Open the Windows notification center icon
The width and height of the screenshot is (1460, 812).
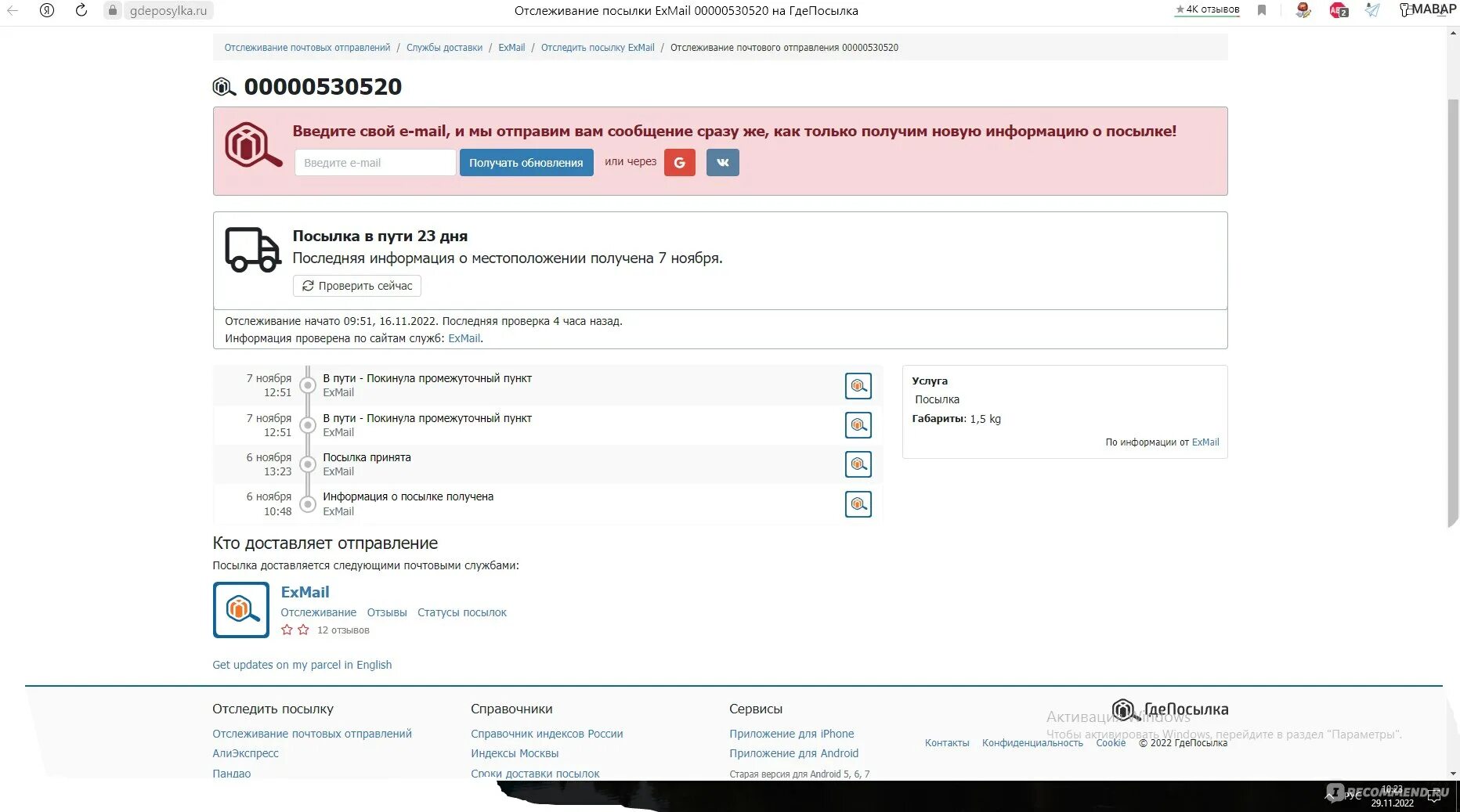1433,797
